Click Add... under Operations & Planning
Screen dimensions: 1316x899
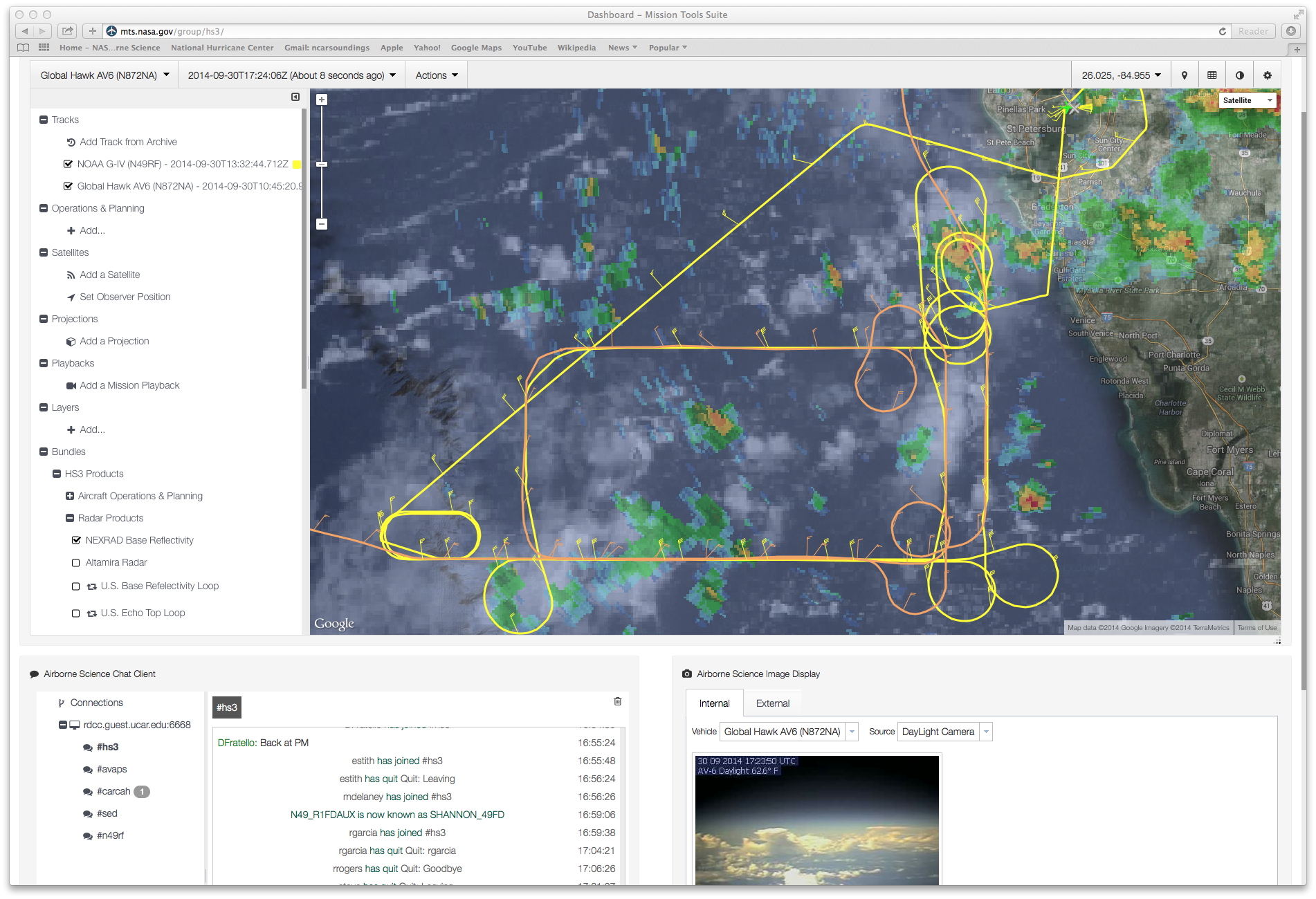(86, 230)
